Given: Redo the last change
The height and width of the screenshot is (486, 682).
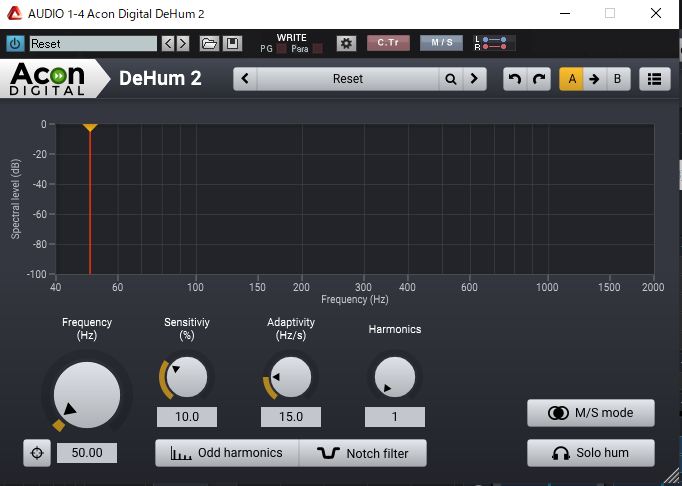Looking at the screenshot, I should (x=539, y=79).
